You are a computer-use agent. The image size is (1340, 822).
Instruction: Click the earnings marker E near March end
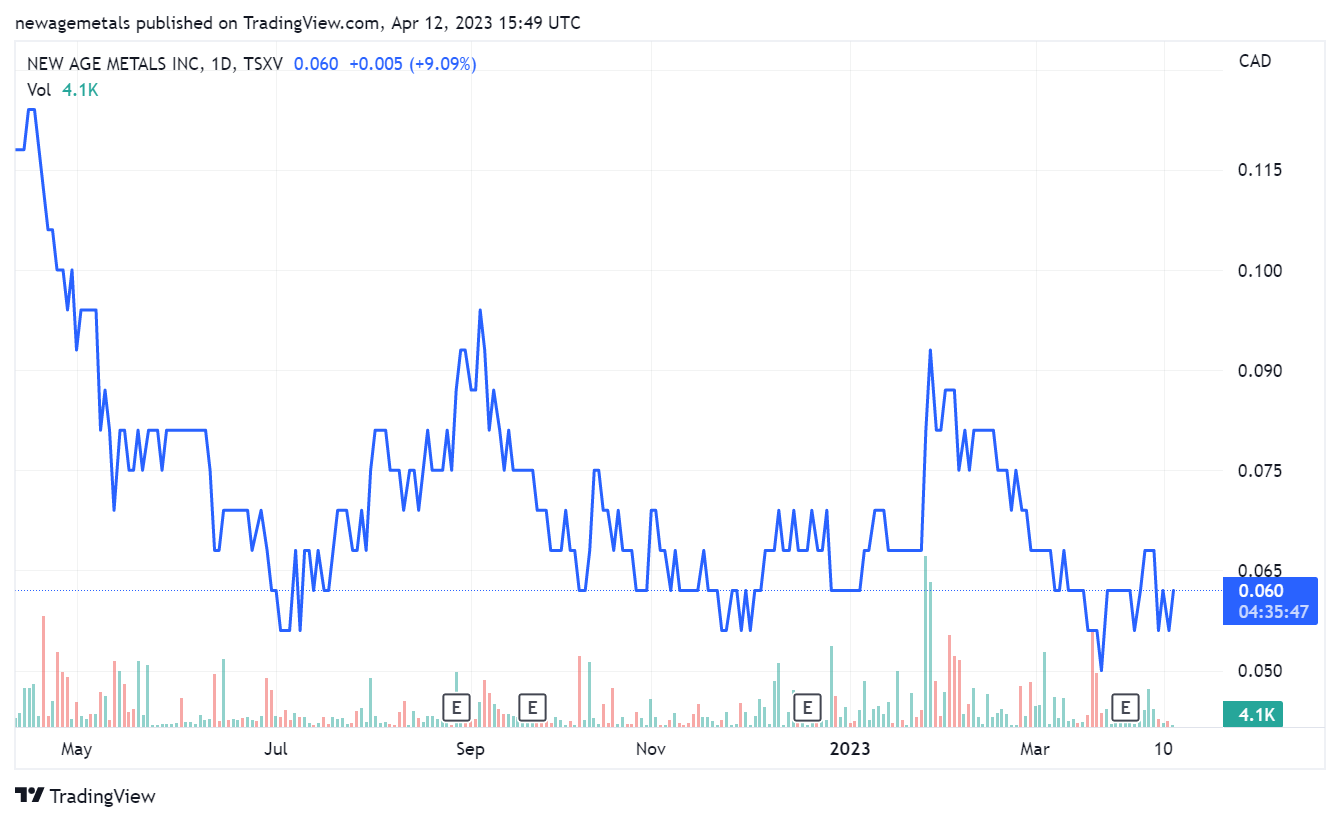pyautogui.click(x=1126, y=707)
